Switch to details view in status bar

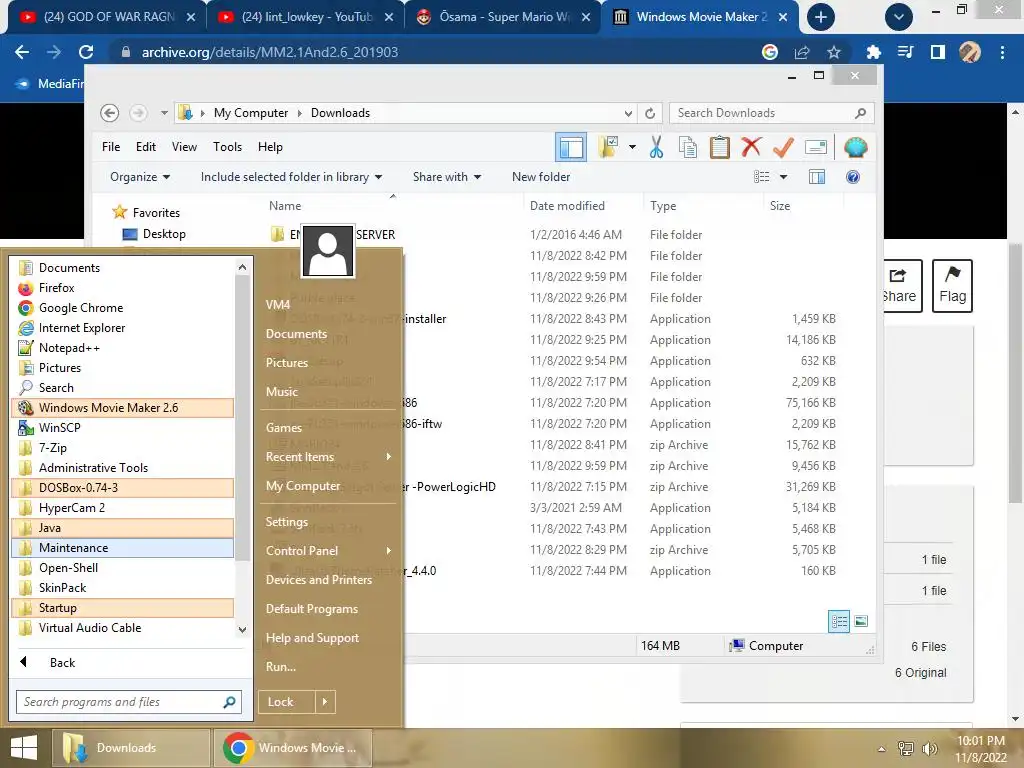coord(839,621)
